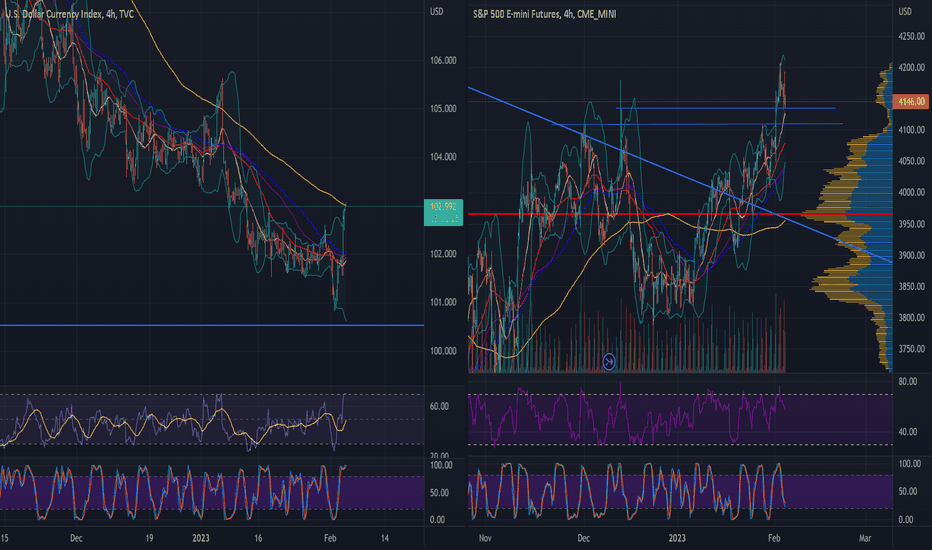Click the 3750.00 price axis label
Viewport: 932px width, 550px height.
click(x=912, y=348)
